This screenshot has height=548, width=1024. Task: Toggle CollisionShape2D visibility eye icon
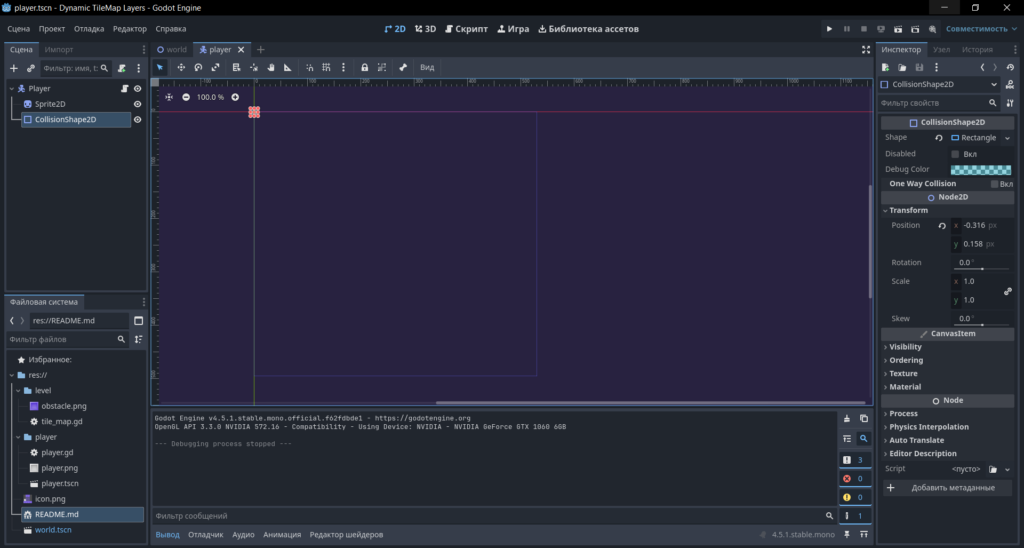[137, 120]
